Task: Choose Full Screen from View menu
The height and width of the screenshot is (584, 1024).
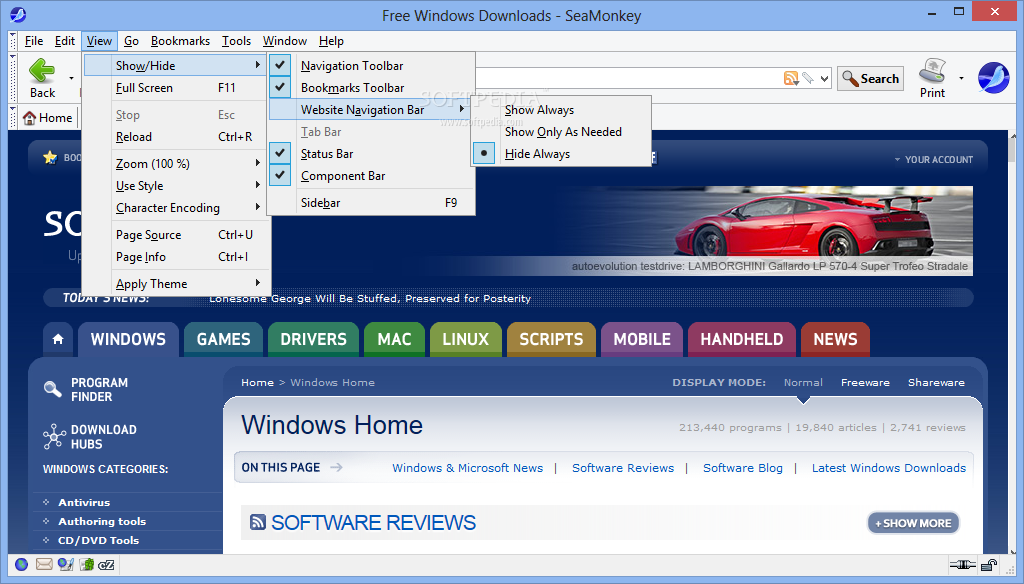Action: (x=175, y=88)
